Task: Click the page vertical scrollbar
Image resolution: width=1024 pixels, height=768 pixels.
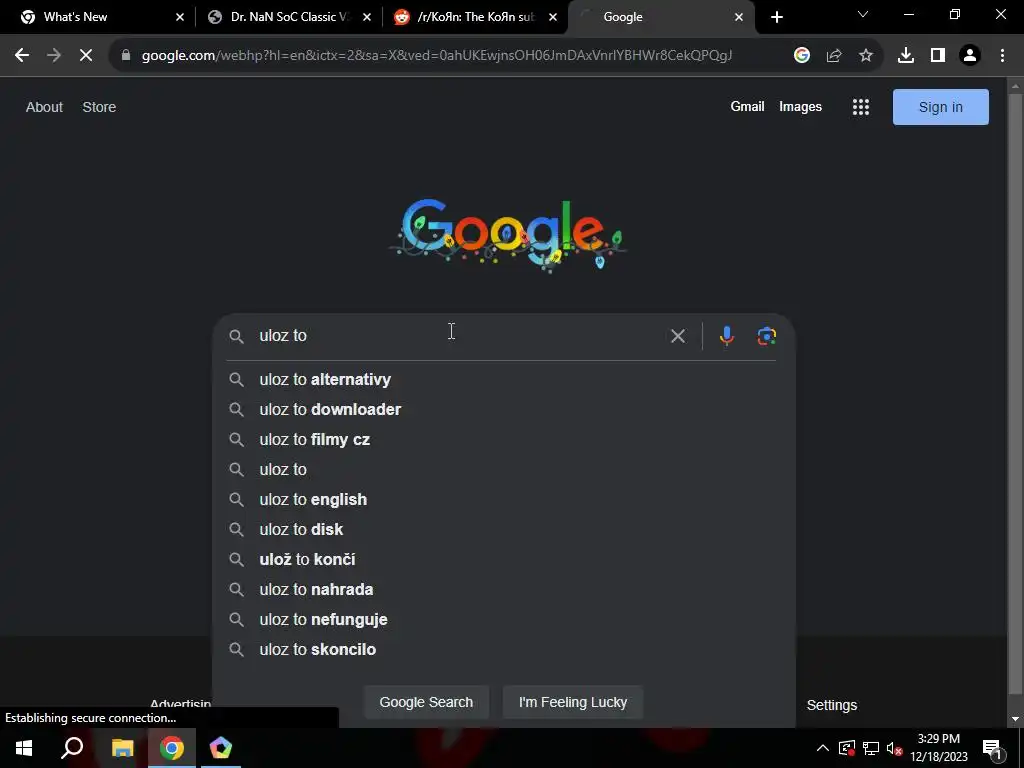Action: [1015, 395]
